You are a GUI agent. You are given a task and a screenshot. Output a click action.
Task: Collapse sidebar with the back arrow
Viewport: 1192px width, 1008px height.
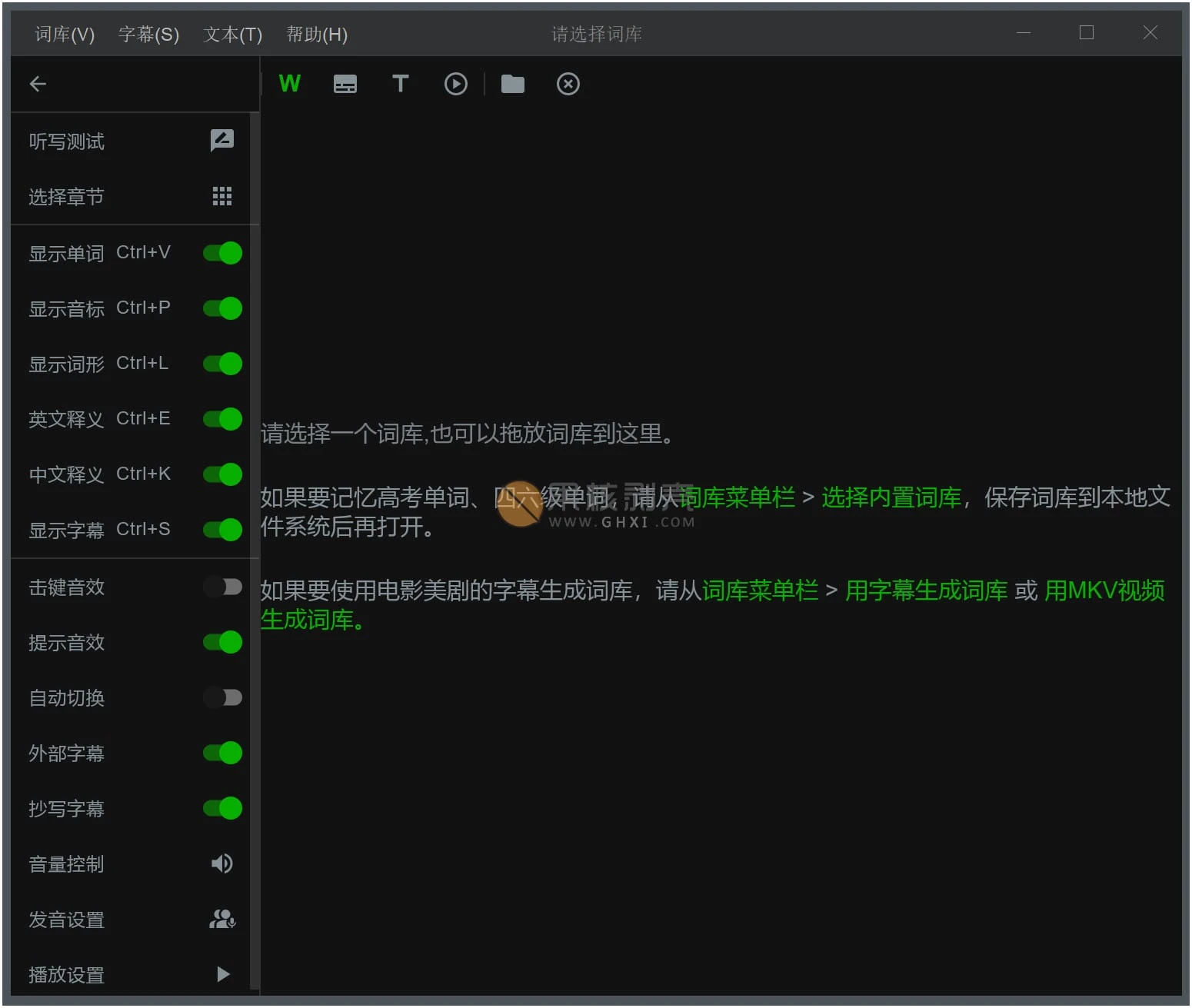38,84
